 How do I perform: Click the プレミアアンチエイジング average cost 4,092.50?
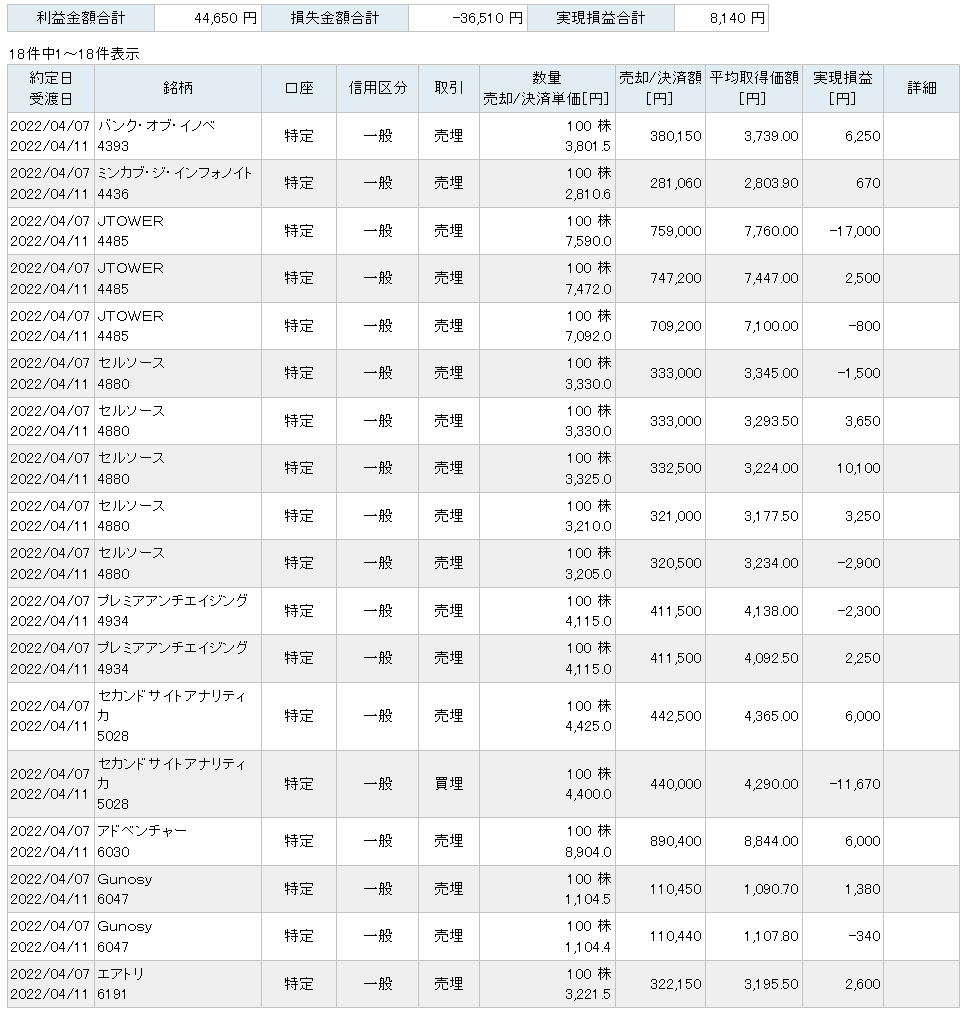771,658
